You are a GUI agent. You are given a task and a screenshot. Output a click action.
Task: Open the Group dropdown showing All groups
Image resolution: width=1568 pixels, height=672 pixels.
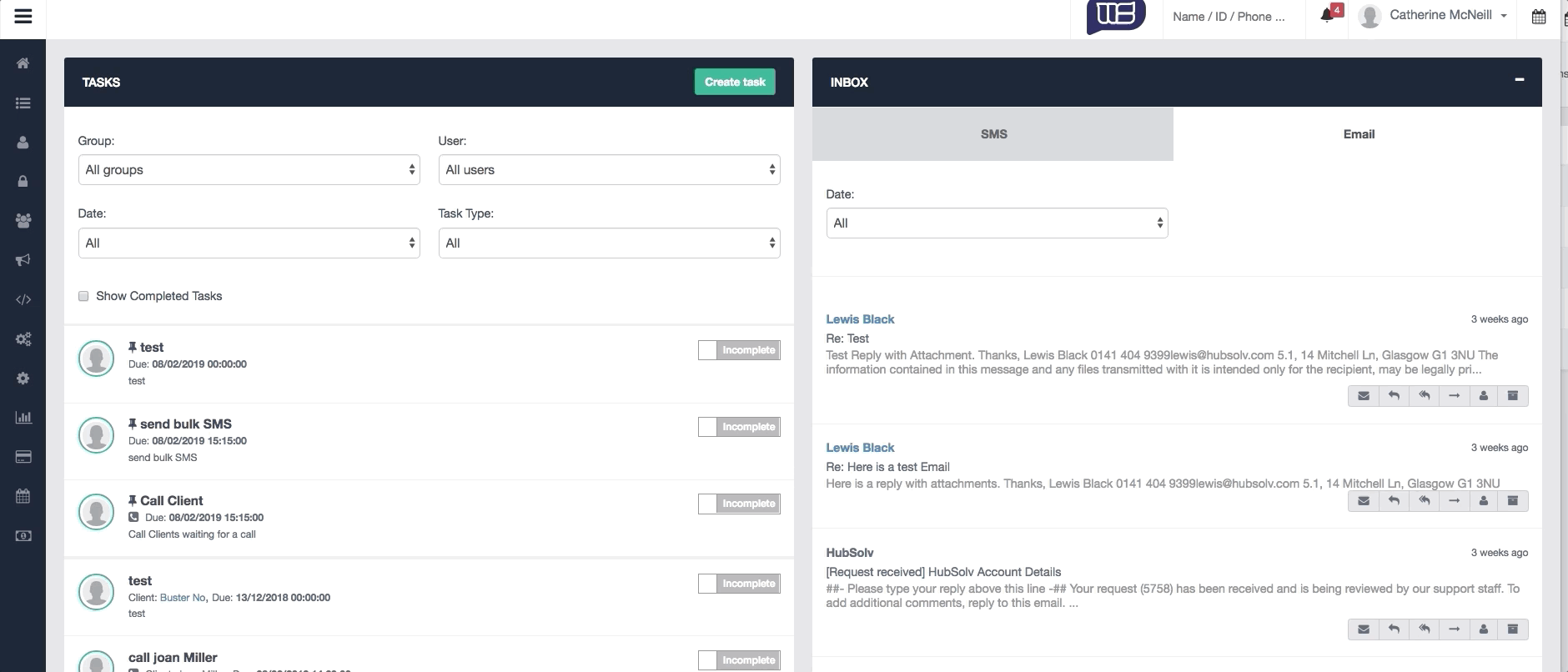(249, 170)
